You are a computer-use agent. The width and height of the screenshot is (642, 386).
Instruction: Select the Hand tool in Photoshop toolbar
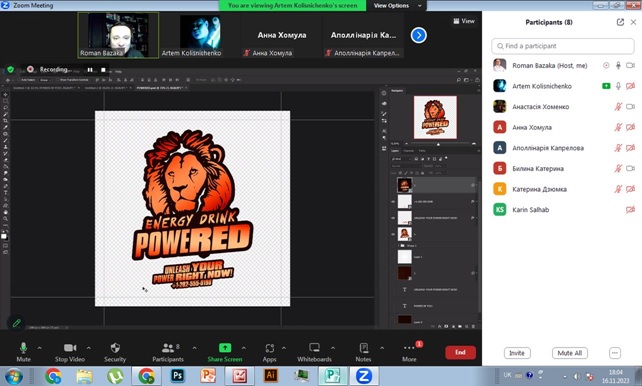pos(5,212)
